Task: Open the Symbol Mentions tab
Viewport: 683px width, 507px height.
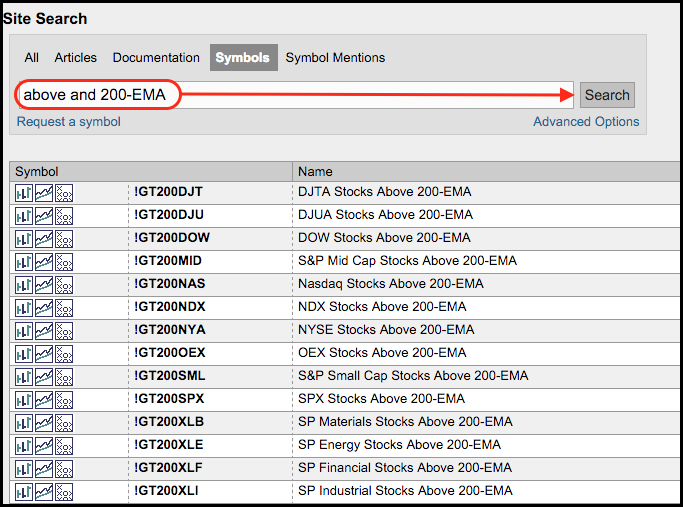Action: click(335, 58)
